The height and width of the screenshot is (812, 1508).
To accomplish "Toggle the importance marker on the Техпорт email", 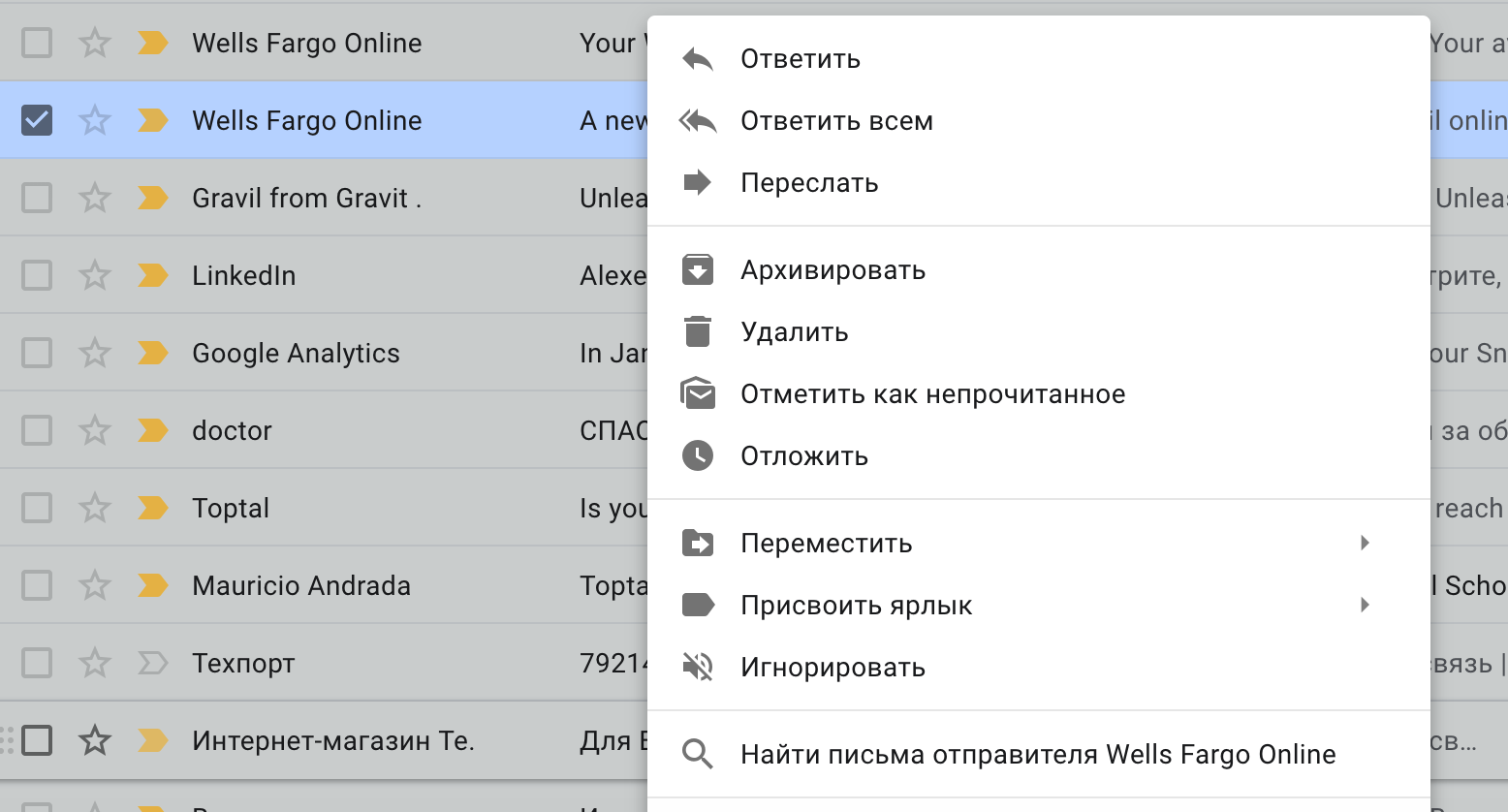I will [x=152, y=663].
